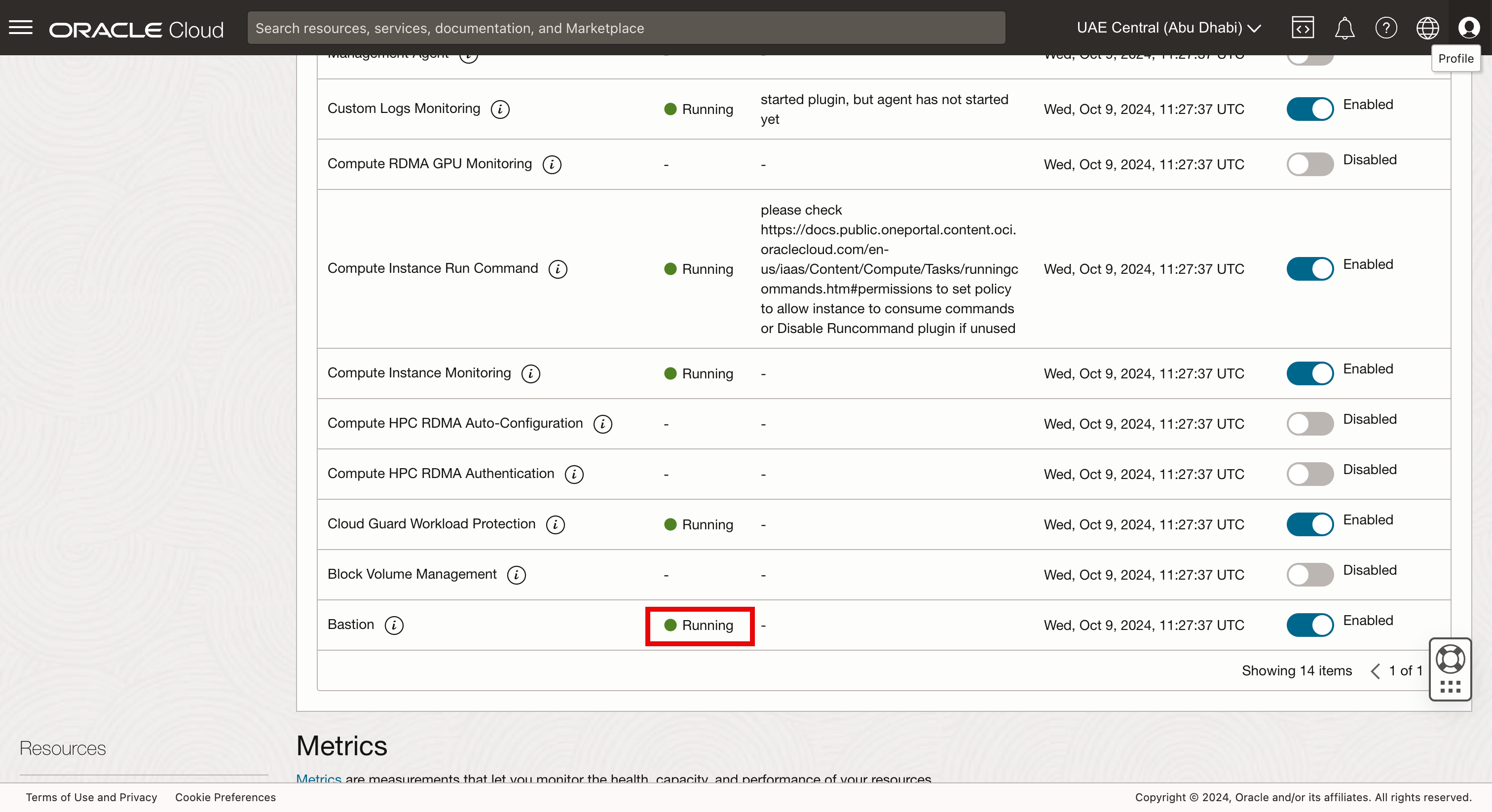Open the notifications bell
Image resolution: width=1492 pixels, height=812 pixels.
pos(1344,28)
